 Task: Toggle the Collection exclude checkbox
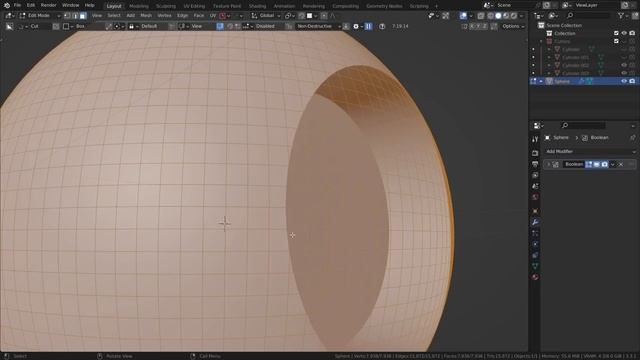pyautogui.click(x=616, y=33)
